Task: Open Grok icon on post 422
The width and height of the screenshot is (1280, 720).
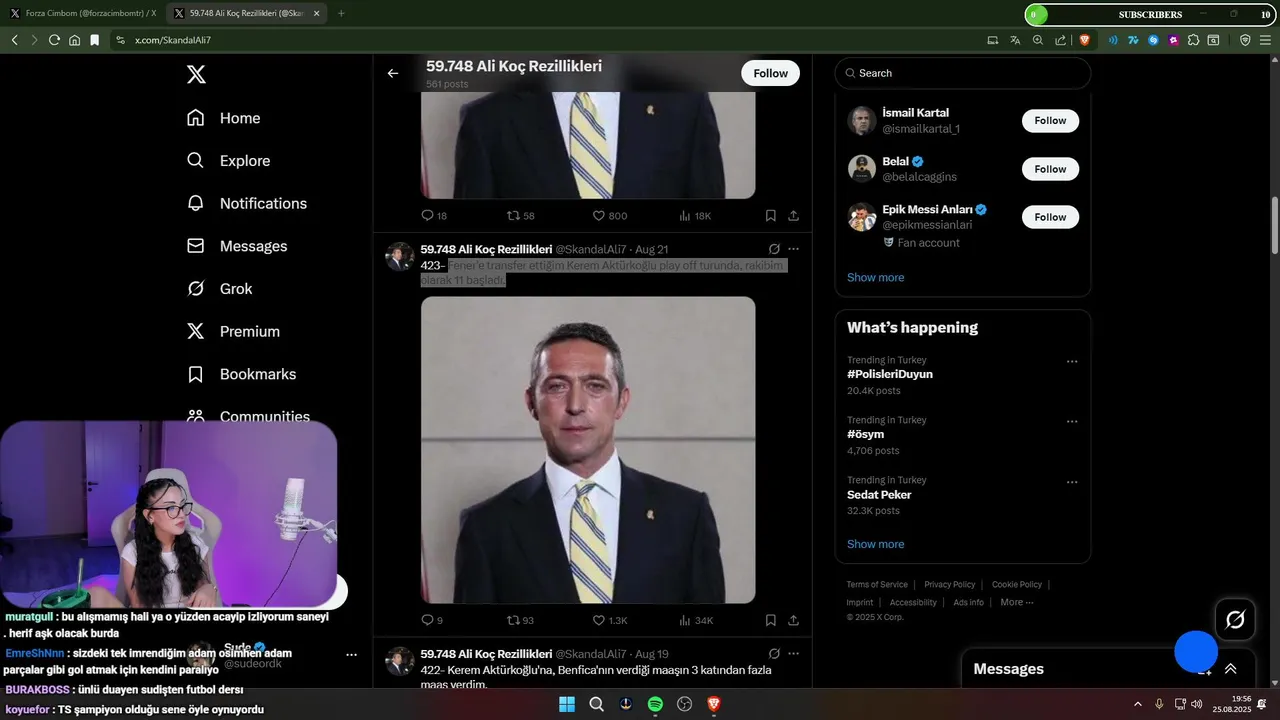Action: [774, 654]
